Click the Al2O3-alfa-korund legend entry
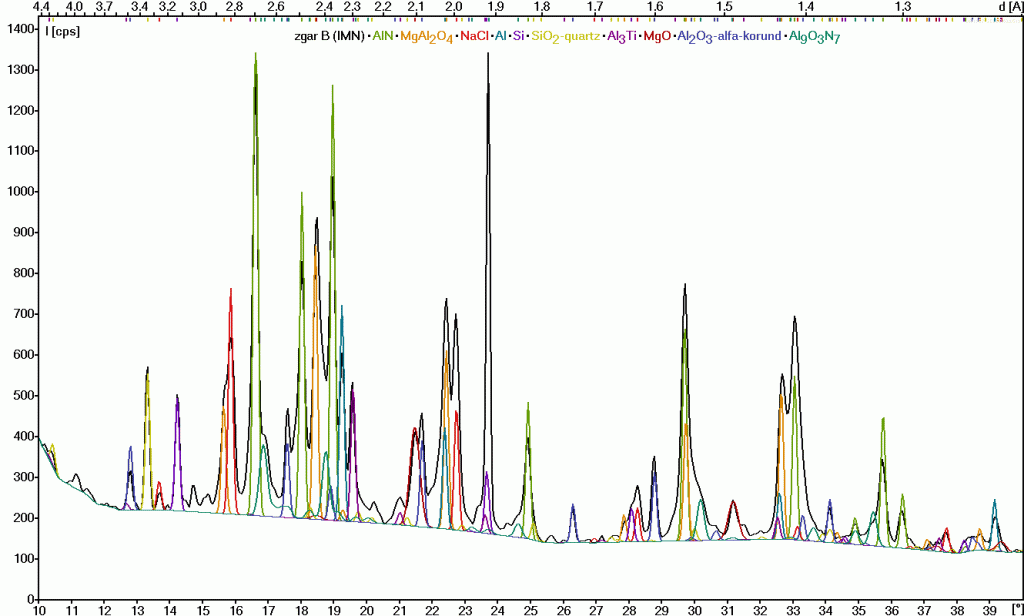Screen dimensions: 1024x616 pos(729,37)
